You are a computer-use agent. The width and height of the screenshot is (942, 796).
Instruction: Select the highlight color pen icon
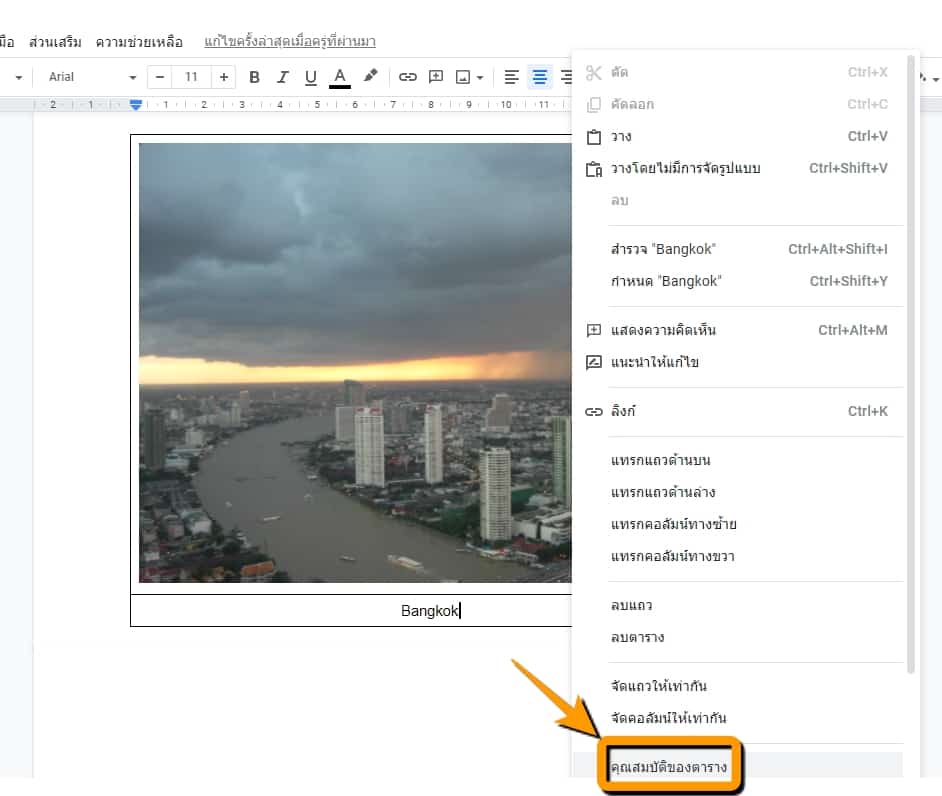pyautogui.click(x=370, y=77)
